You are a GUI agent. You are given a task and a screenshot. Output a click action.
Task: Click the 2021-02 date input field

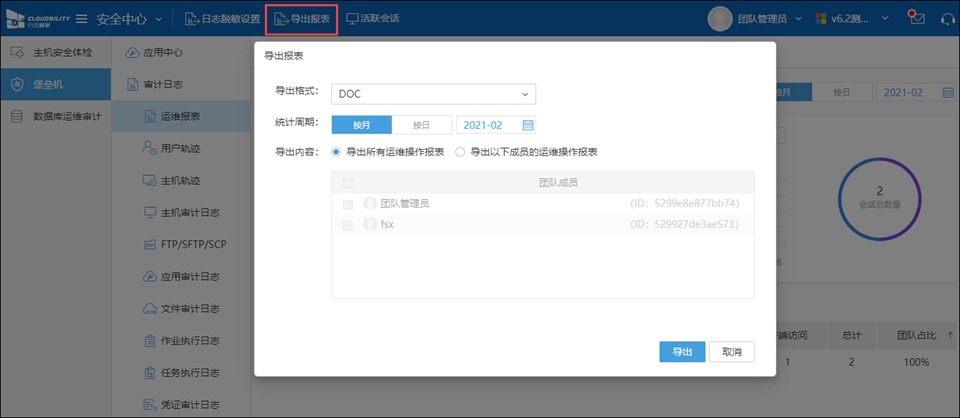[485, 125]
